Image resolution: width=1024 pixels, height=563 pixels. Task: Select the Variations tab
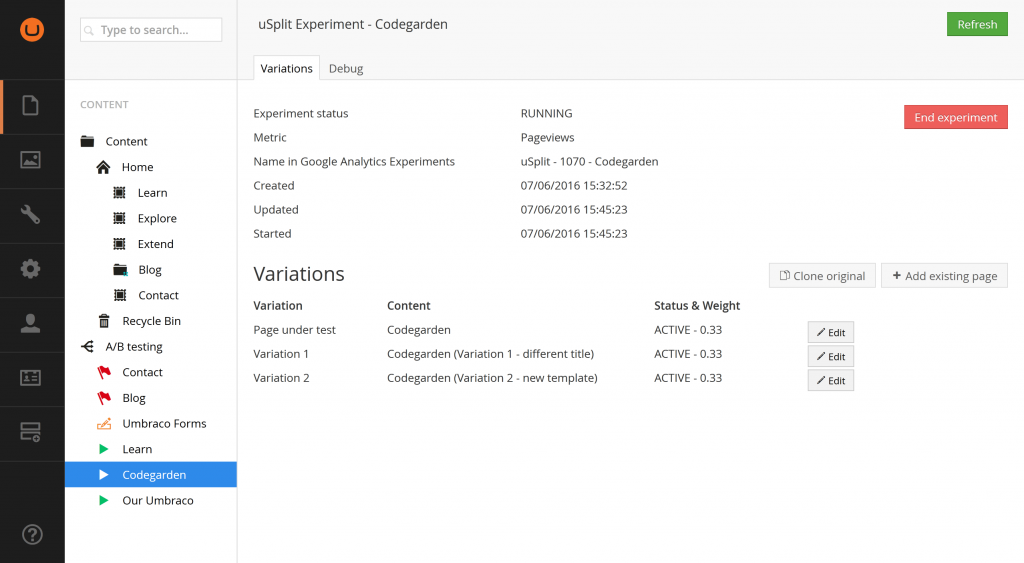tap(286, 68)
